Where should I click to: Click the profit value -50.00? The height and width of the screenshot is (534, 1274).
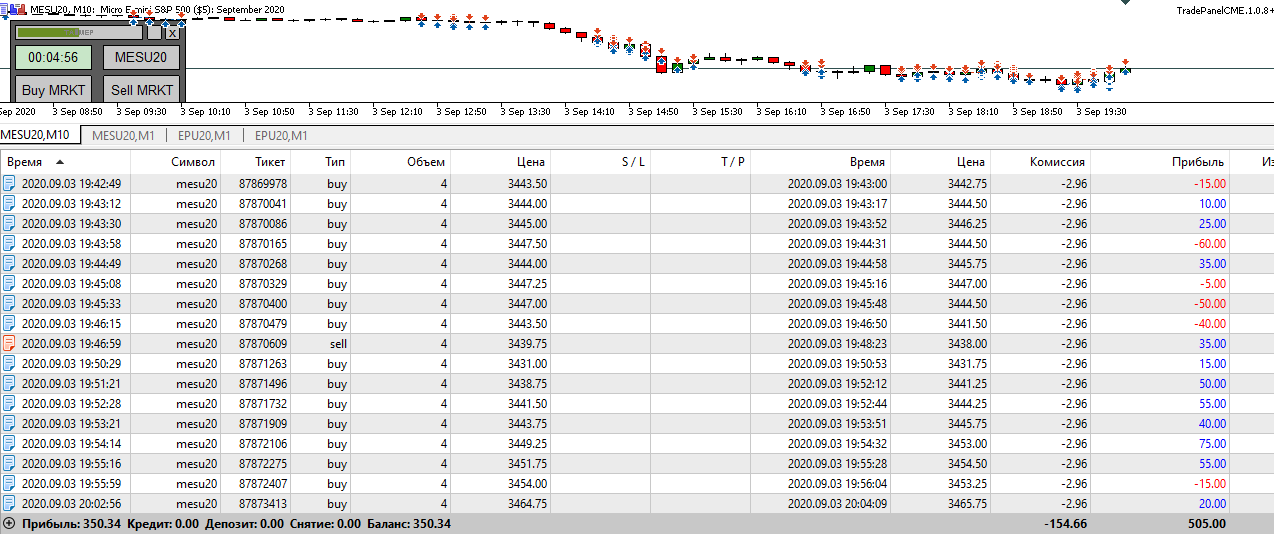point(1209,303)
